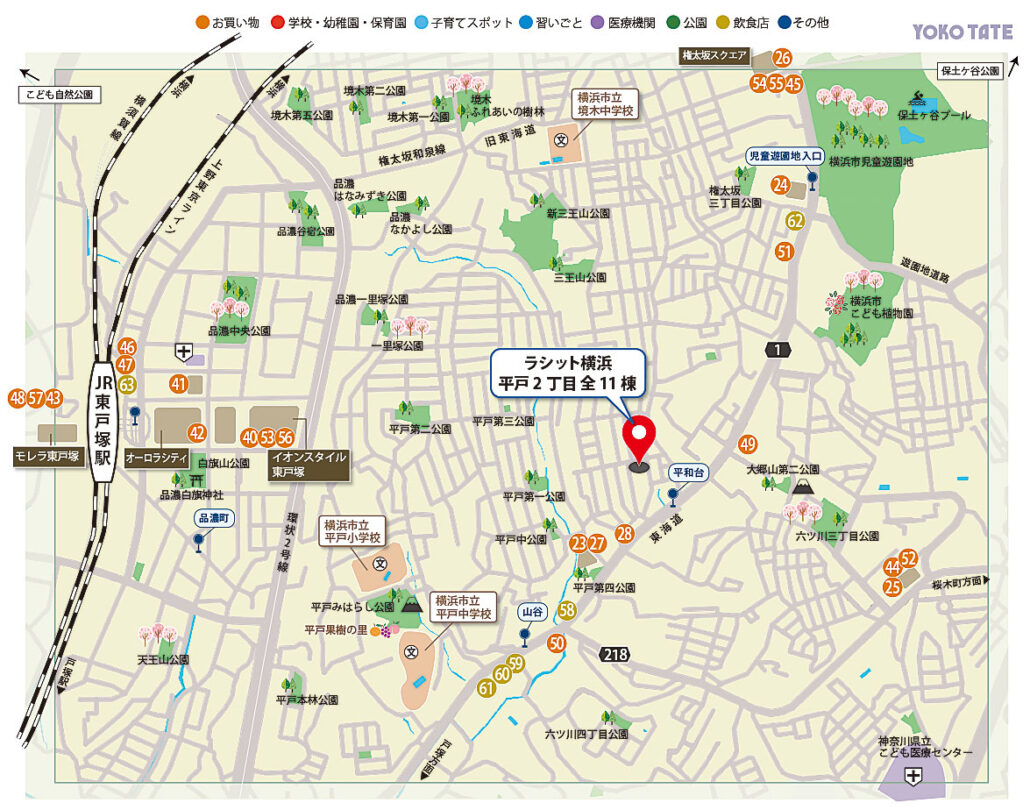1030x810 pixels.
Task: Click the お買い物 orange legend dot
Action: [202, 22]
